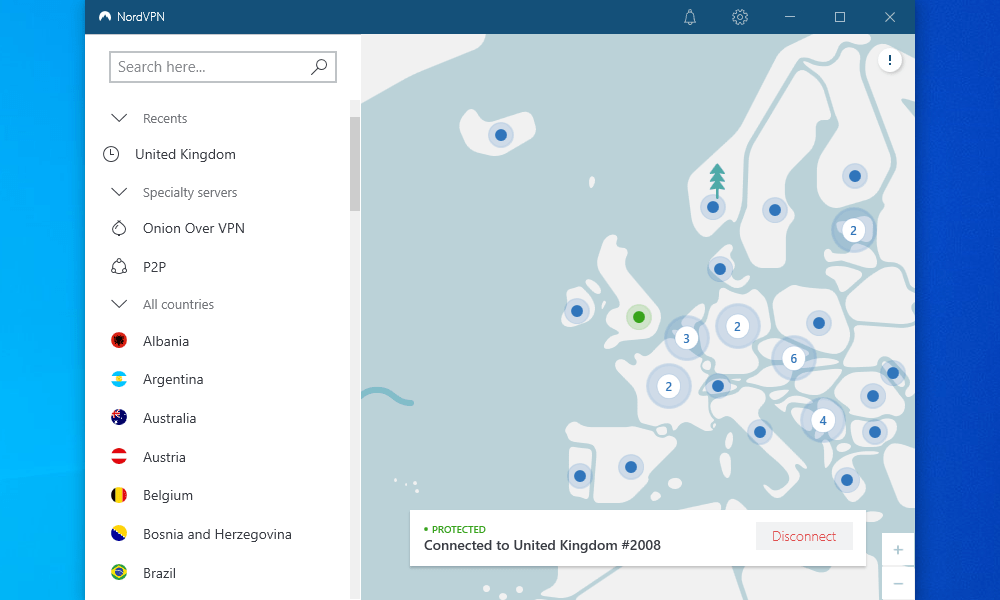Select the P2P specialty server entry

click(154, 267)
